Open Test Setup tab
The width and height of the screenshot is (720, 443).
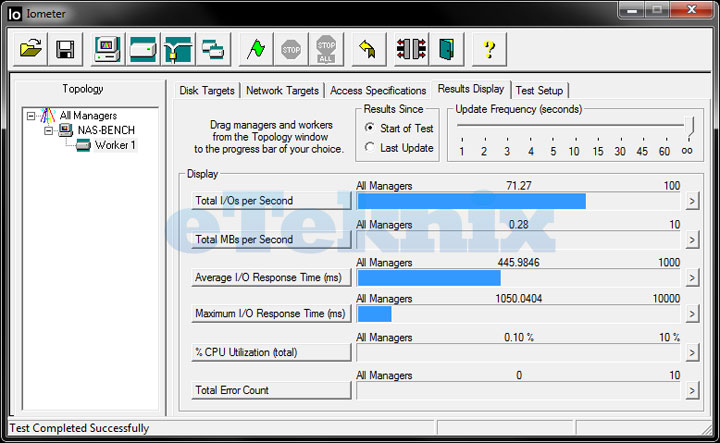pos(539,90)
